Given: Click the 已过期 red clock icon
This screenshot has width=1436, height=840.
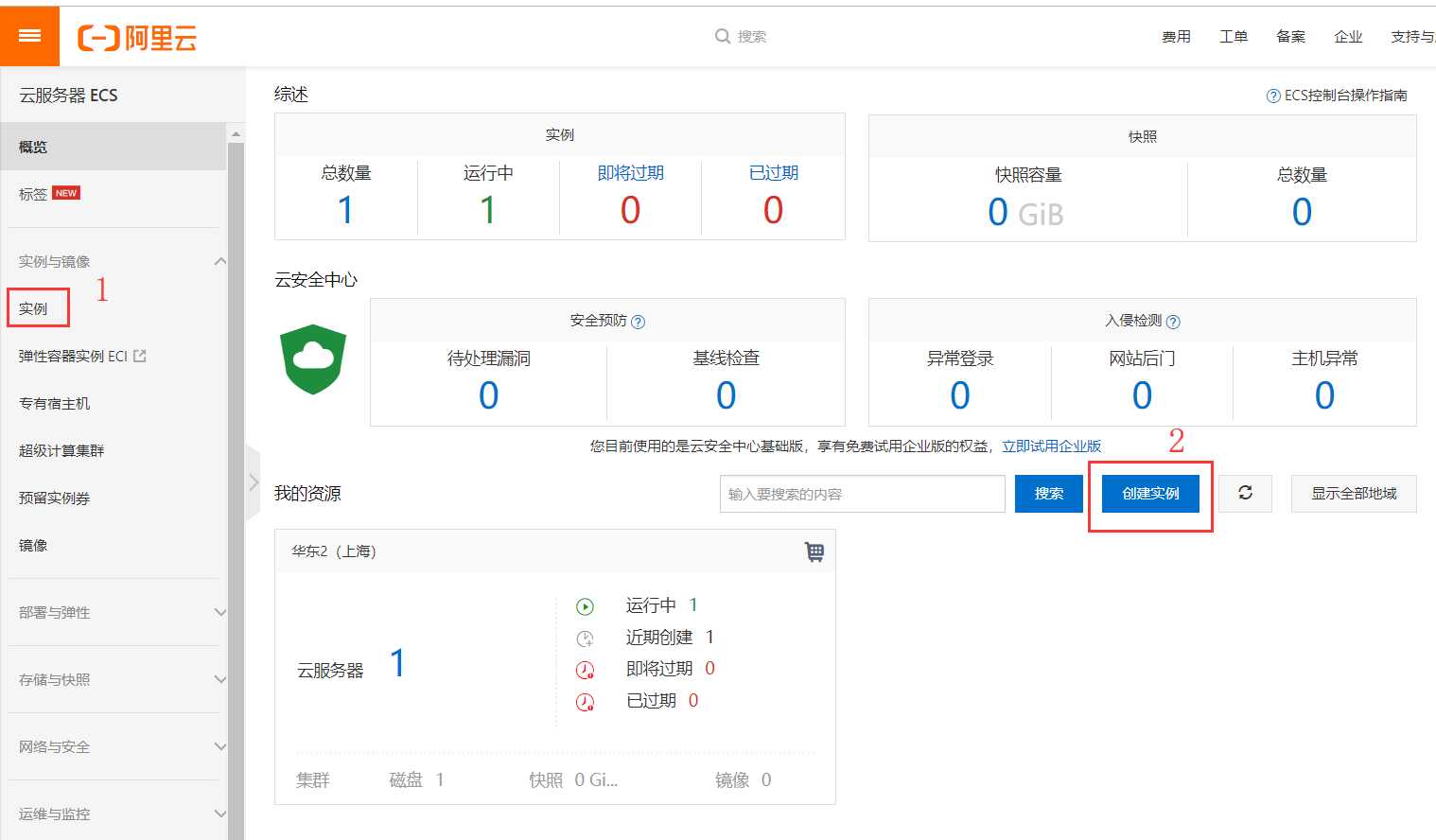Looking at the screenshot, I should (586, 702).
